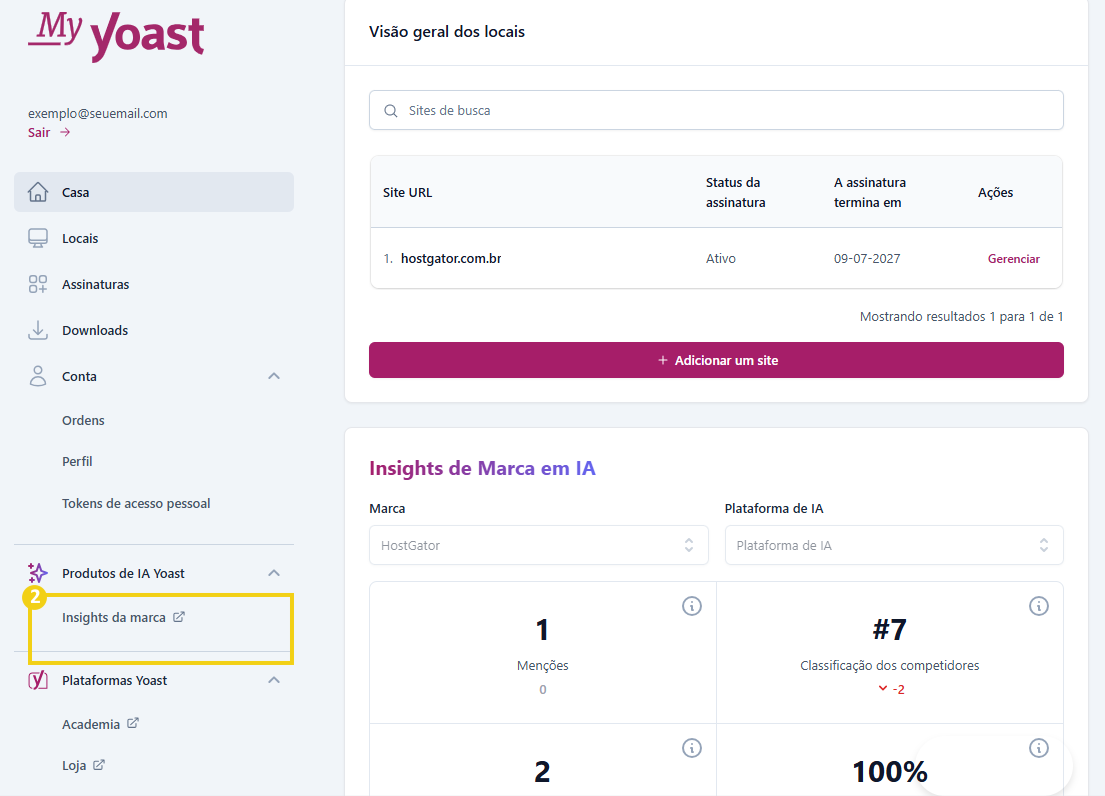Click the info icon on the 2 card
Screen dimensions: 1105x796
coord(692,748)
